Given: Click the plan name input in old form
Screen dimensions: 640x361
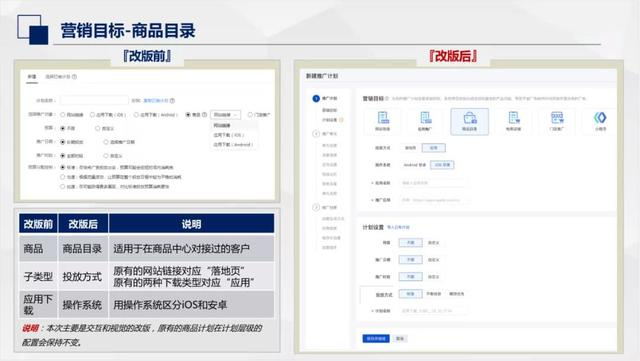Looking at the screenshot, I should 94,100.
